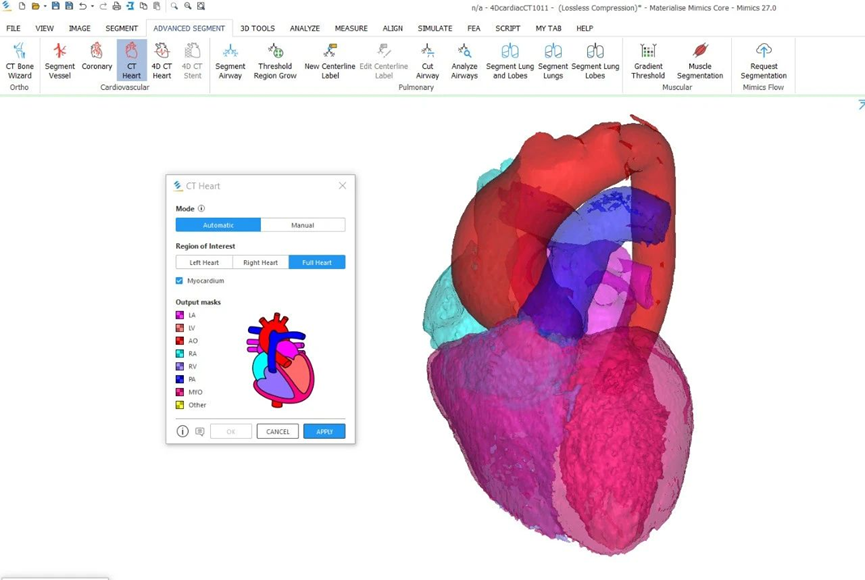Set Mode to Manual
Image resolution: width=865 pixels, height=580 pixels.
click(x=303, y=225)
